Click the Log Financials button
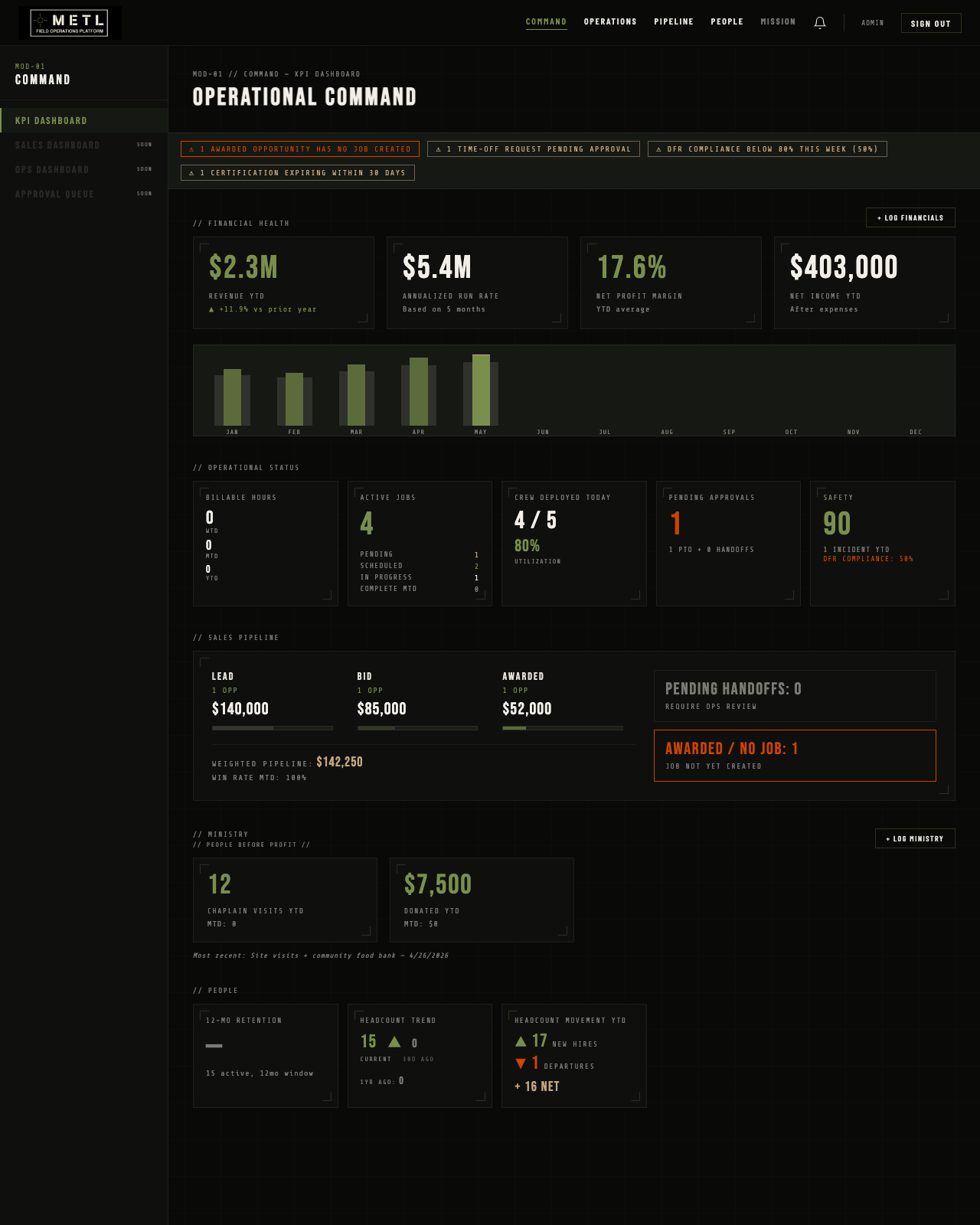Image resolution: width=980 pixels, height=1225 pixels. tap(910, 217)
